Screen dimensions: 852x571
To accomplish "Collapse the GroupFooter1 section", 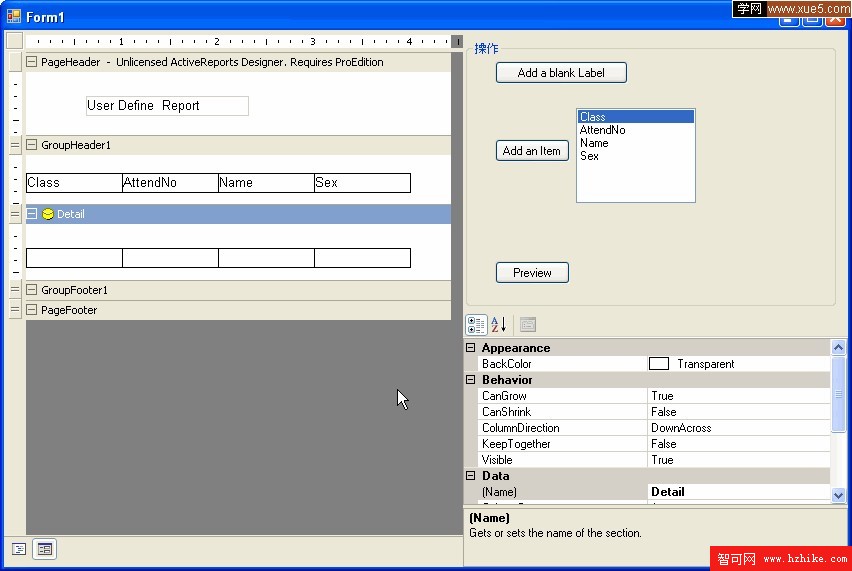I will pyautogui.click(x=32, y=290).
